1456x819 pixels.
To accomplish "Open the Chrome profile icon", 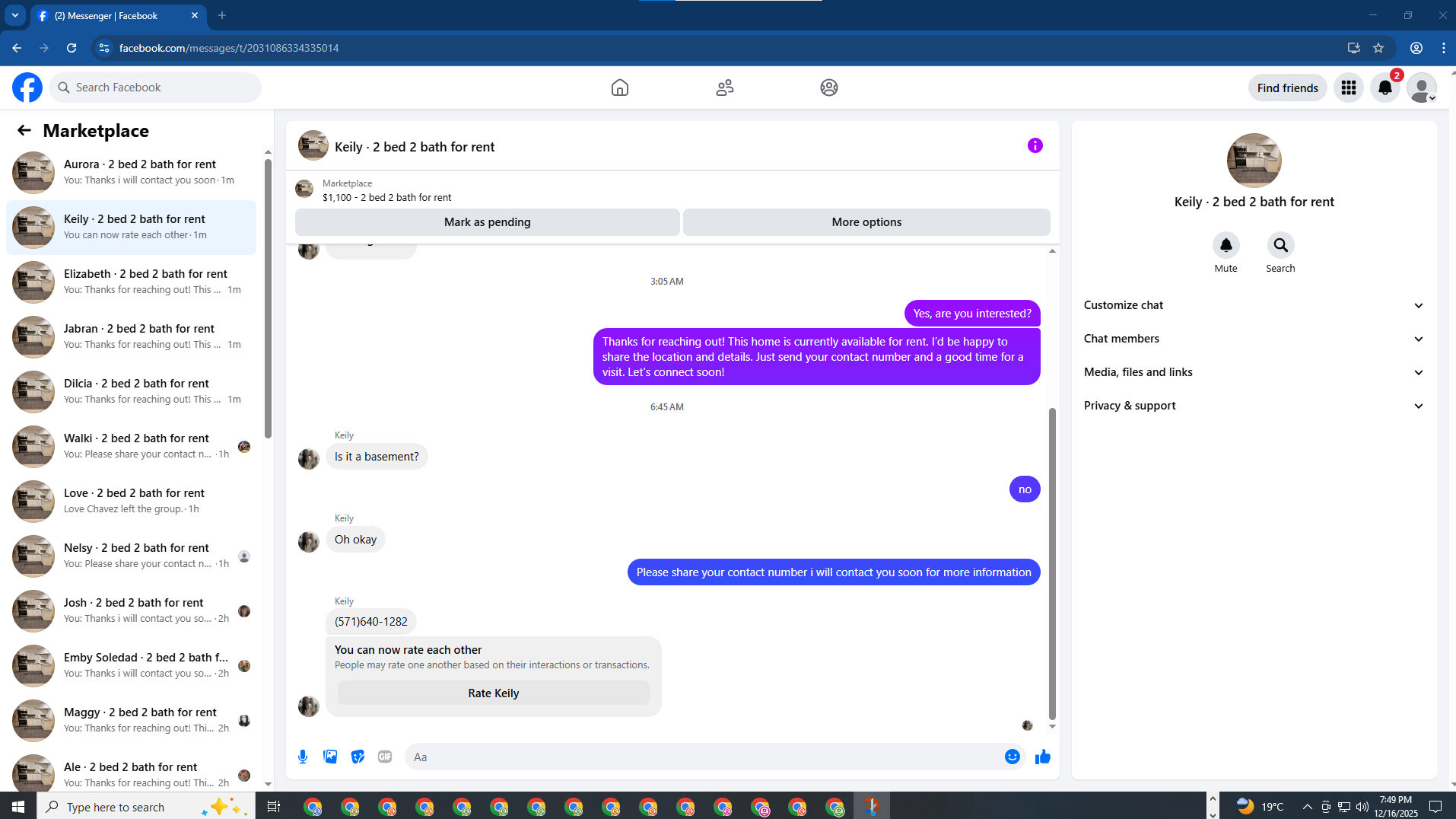I will 1416,48.
